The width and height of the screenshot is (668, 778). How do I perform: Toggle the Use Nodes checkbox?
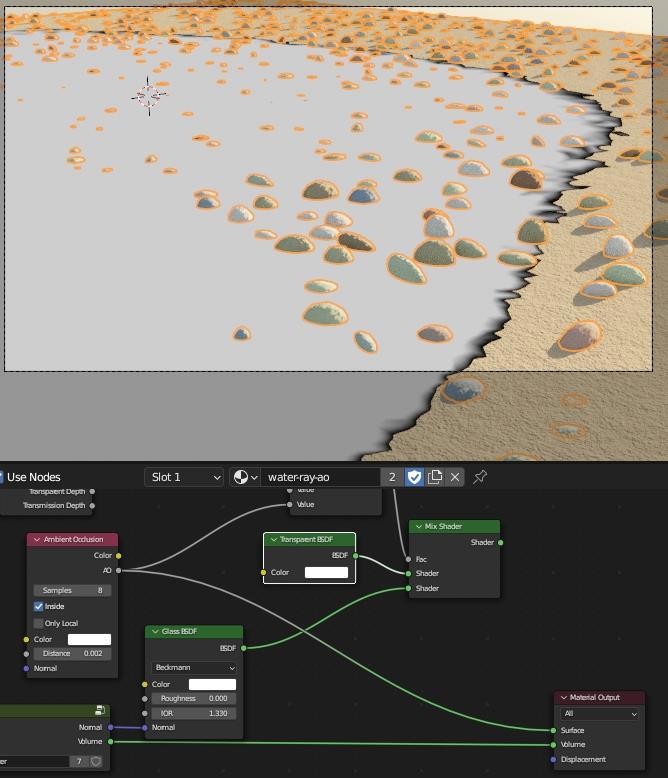tap(2, 477)
